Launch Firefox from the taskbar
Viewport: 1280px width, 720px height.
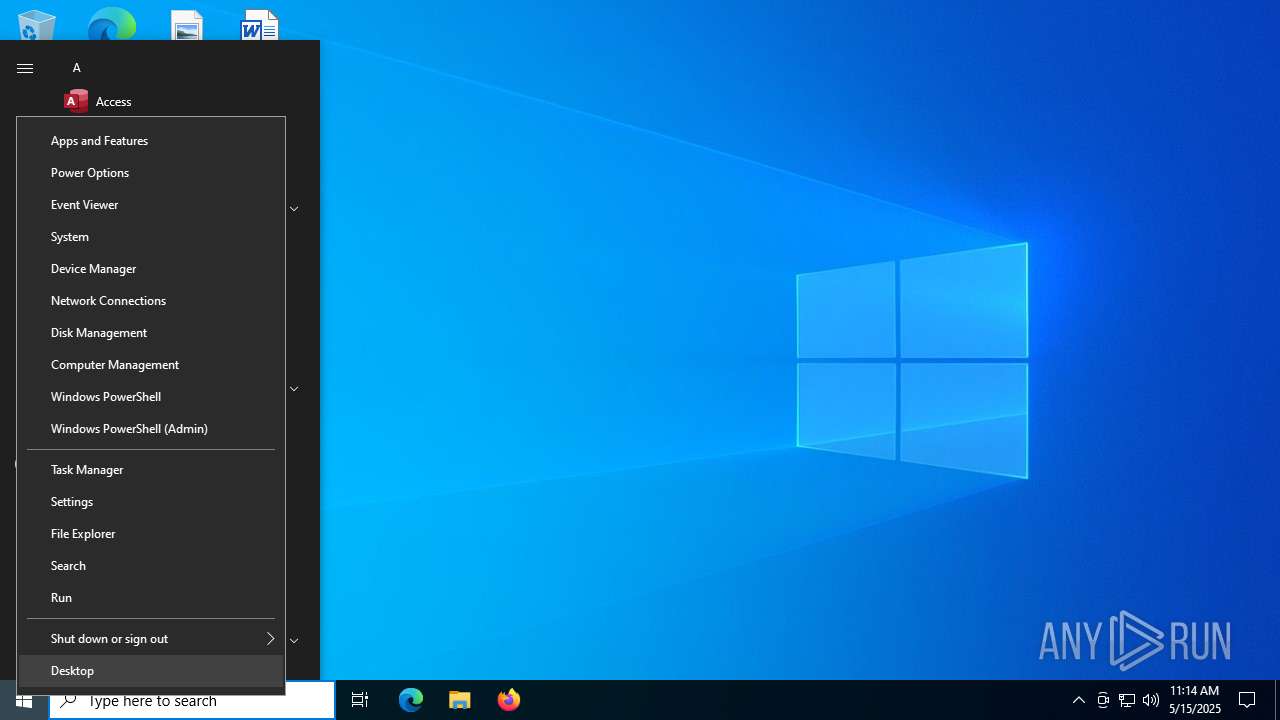[x=509, y=700]
